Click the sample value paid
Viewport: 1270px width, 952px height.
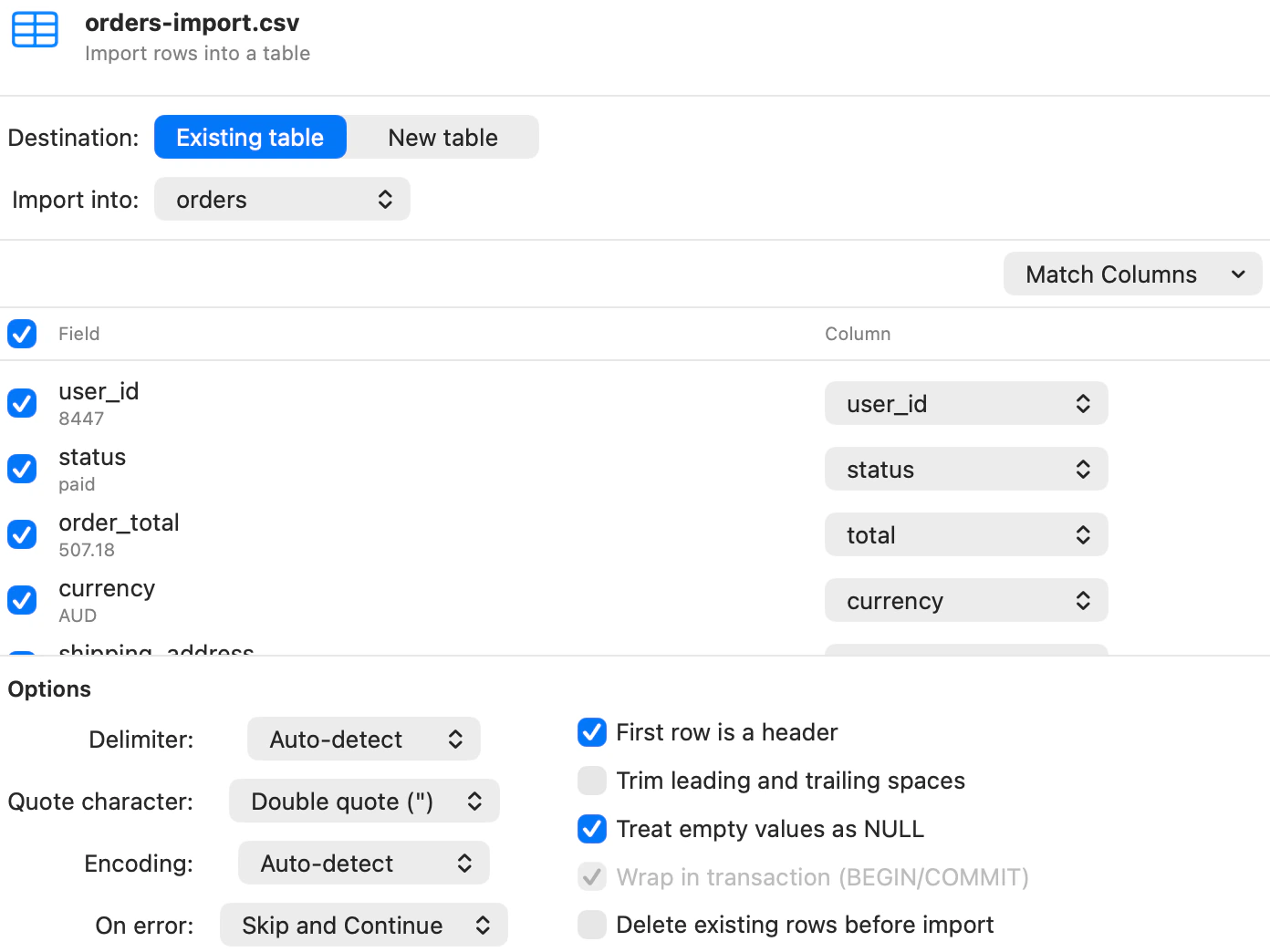77,484
